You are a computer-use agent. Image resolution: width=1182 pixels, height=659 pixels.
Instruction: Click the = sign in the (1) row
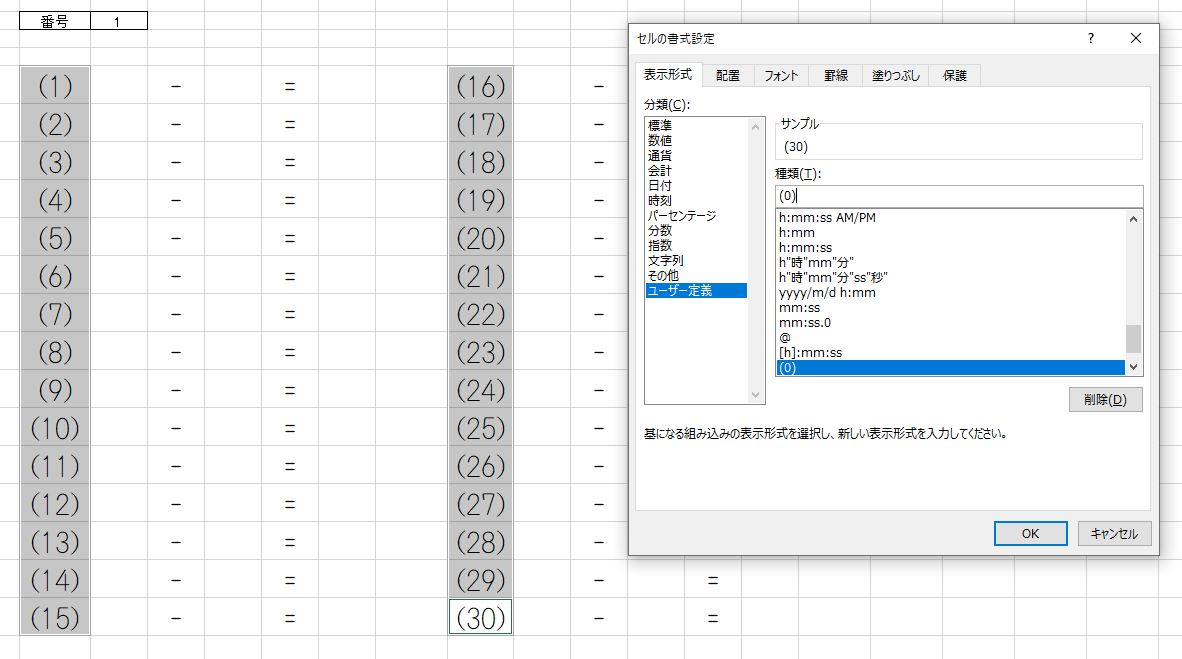click(289, 87)
